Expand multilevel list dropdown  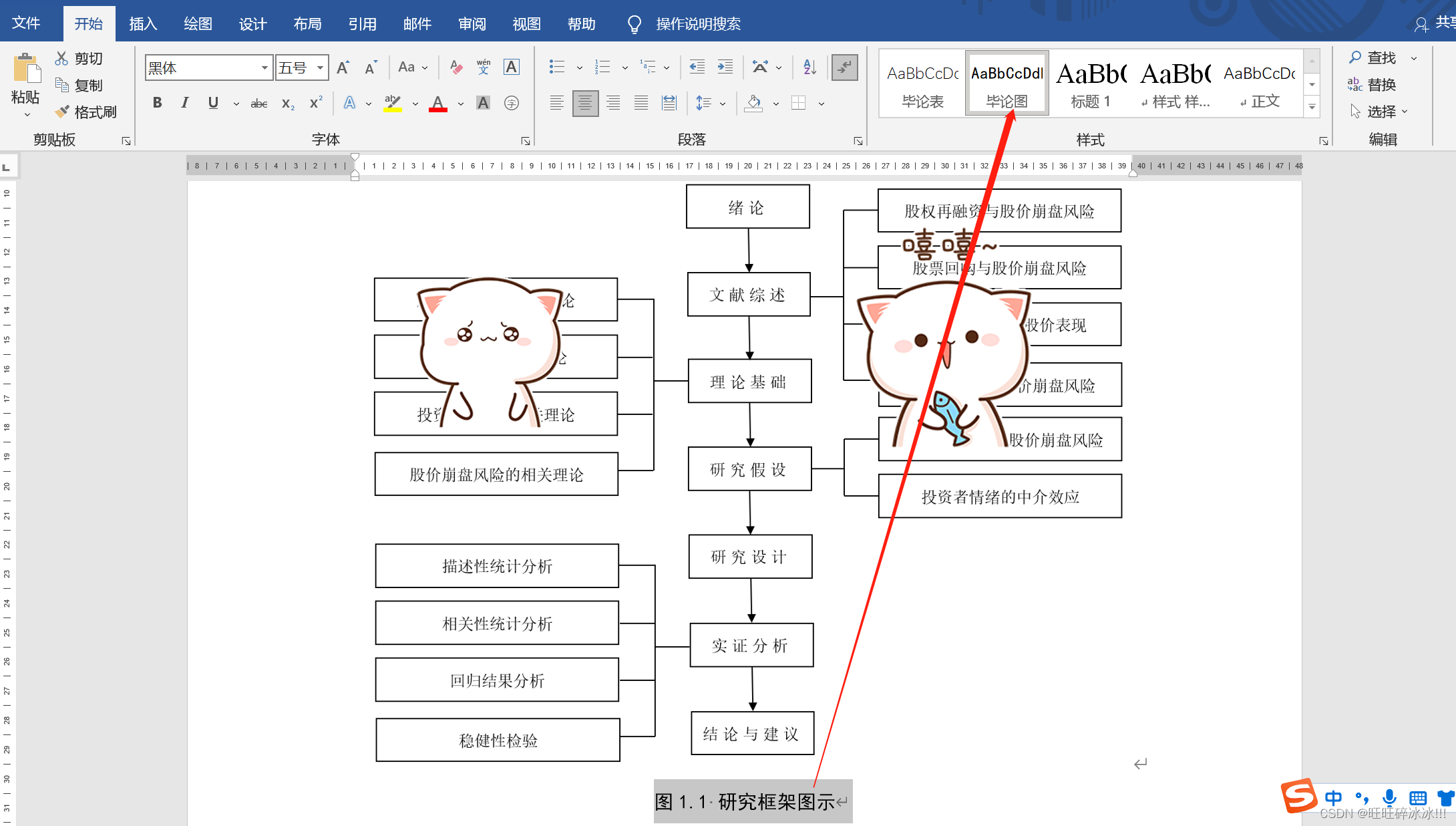tap(667, 67)
